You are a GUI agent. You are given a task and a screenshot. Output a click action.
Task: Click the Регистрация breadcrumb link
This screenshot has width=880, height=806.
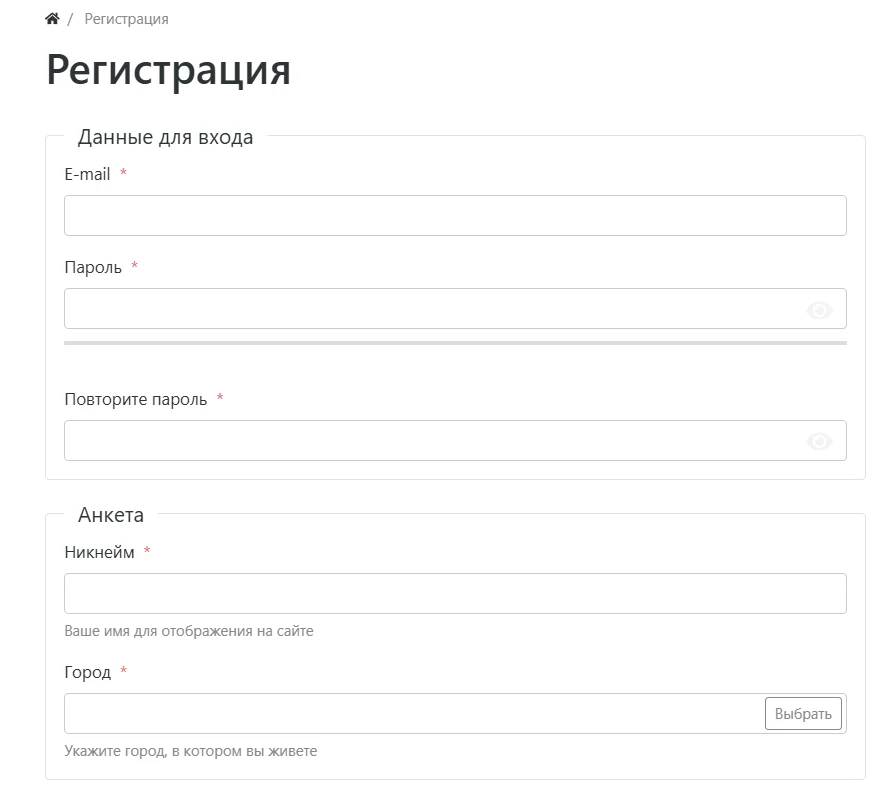coord(126,19)
